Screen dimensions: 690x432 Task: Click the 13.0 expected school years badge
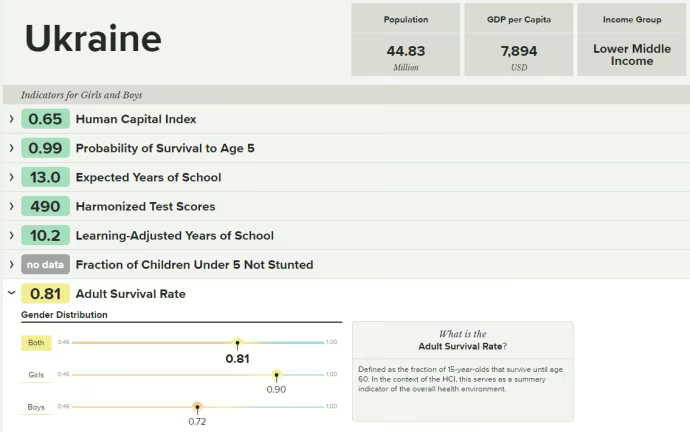click(x=45, y=177)
